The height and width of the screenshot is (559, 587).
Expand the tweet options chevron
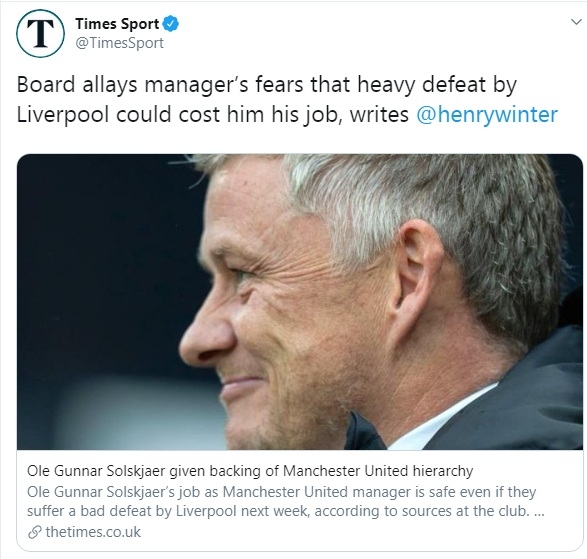(576, 22)
